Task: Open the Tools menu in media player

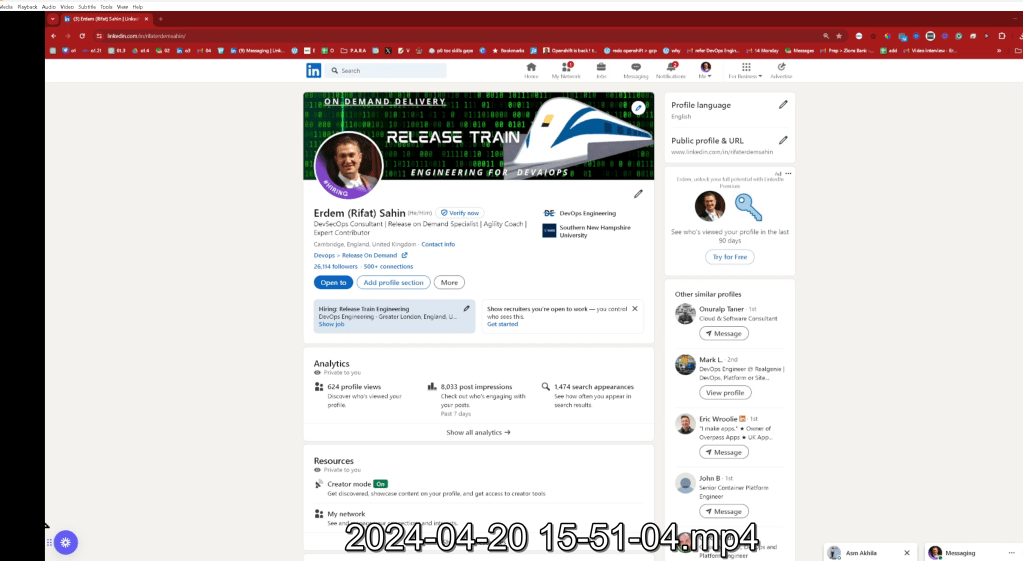Action: [106, 7]
